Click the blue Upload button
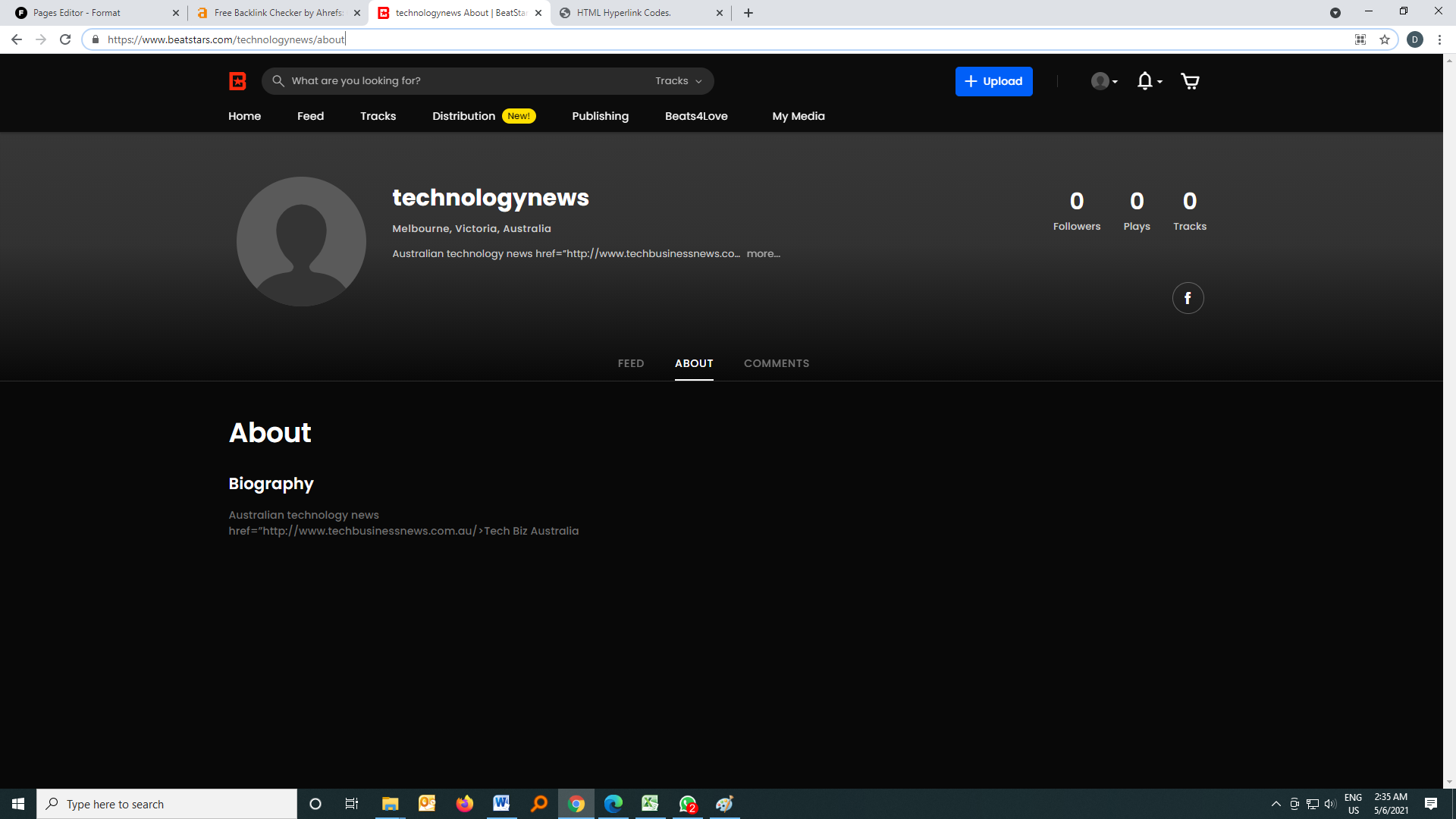 (x=993, y=81)
